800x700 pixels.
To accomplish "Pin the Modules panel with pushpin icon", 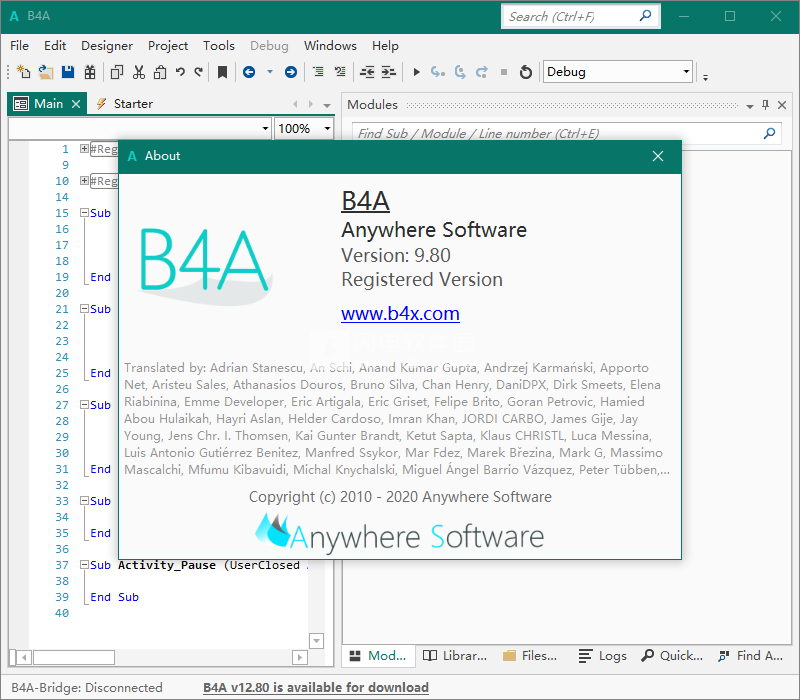I will (x=765, y=105).
